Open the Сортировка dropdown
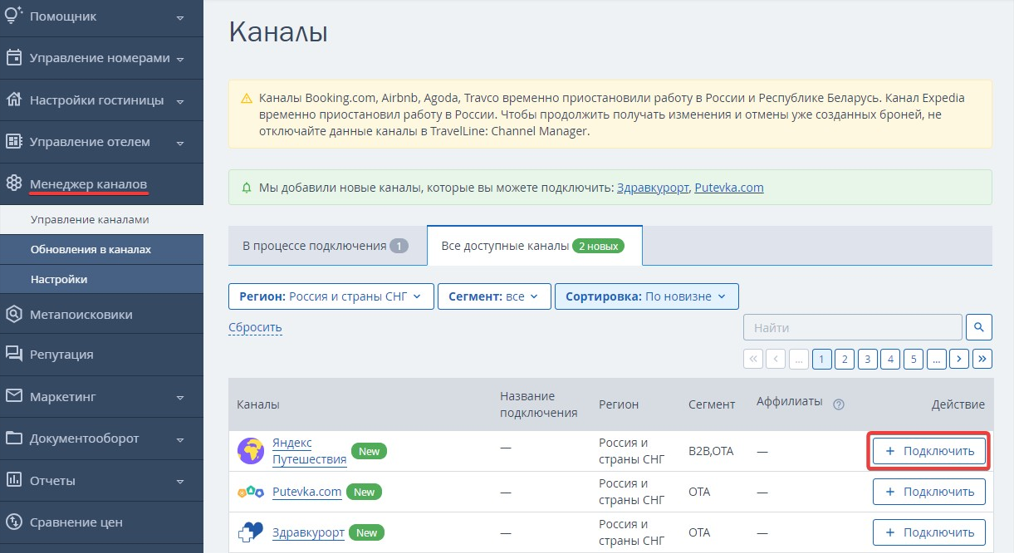The image size is (1014, 553). tap(646, 297)
